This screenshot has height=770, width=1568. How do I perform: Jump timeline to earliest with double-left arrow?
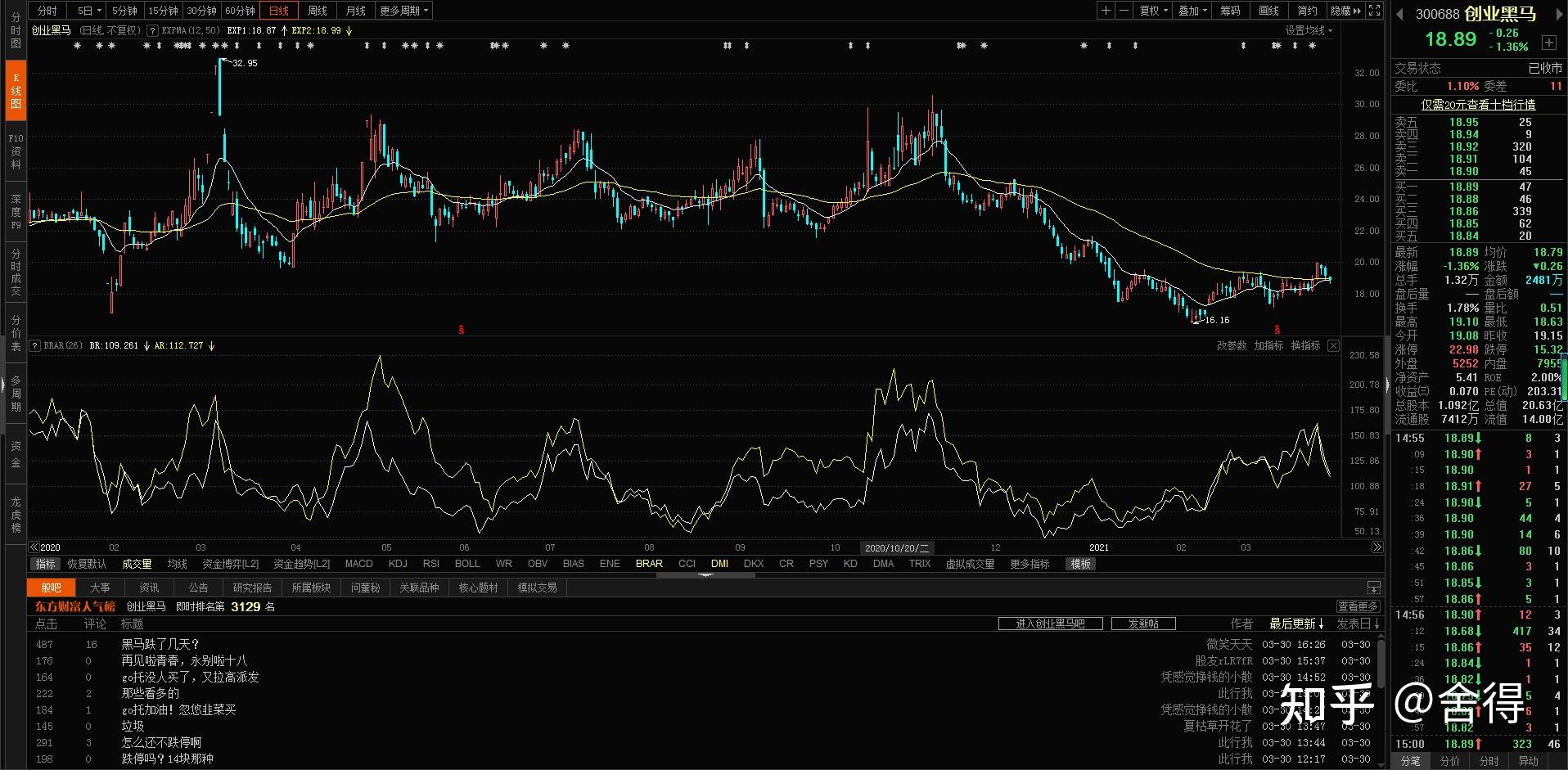pyautogui.click(x=34, y=547)
